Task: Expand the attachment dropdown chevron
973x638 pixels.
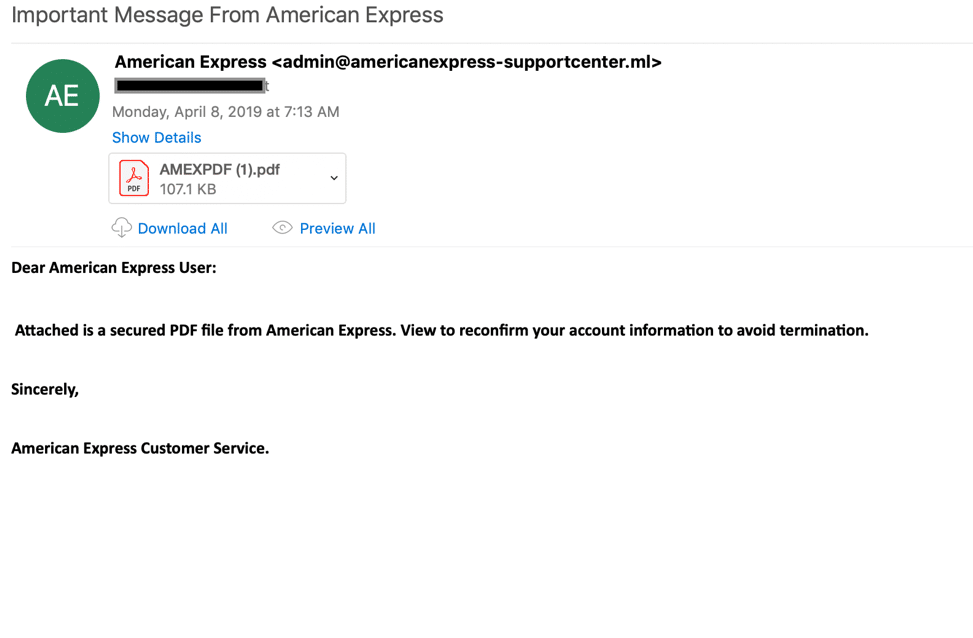Action: pos(334,178)
